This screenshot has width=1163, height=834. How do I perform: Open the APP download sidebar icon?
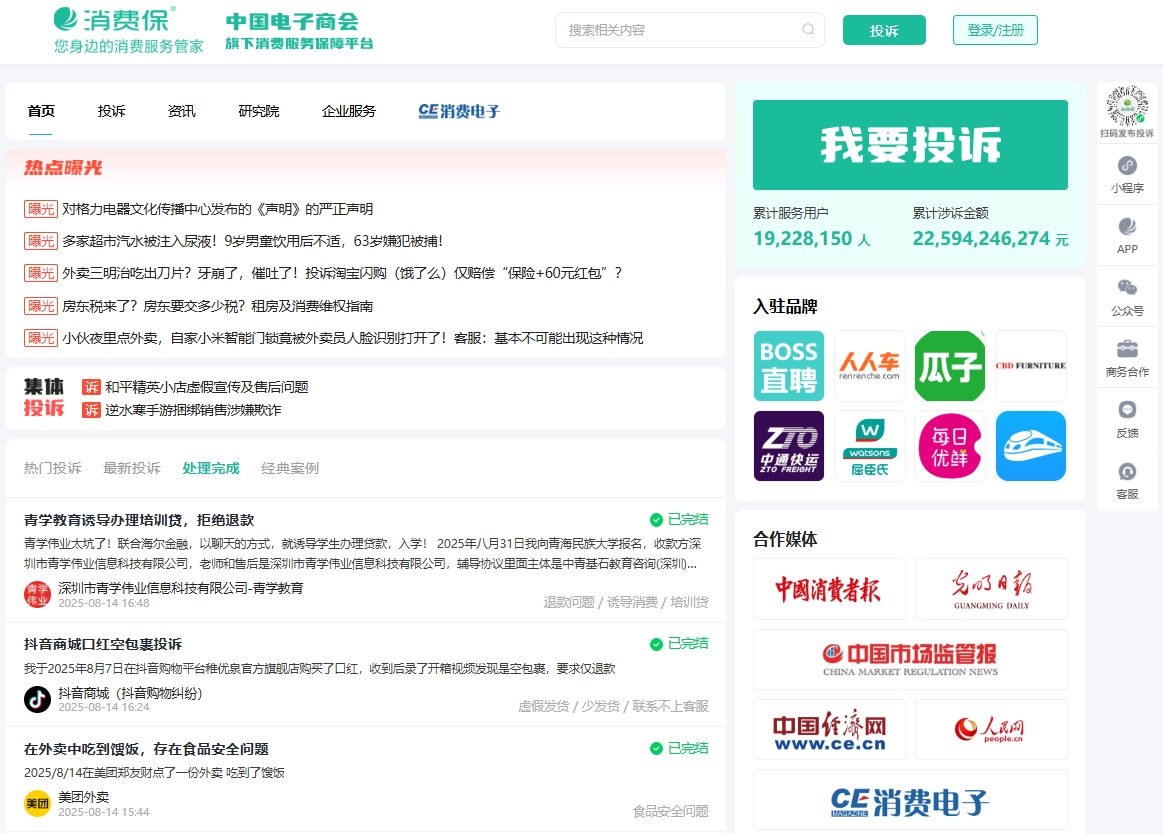click(1127, 226)
